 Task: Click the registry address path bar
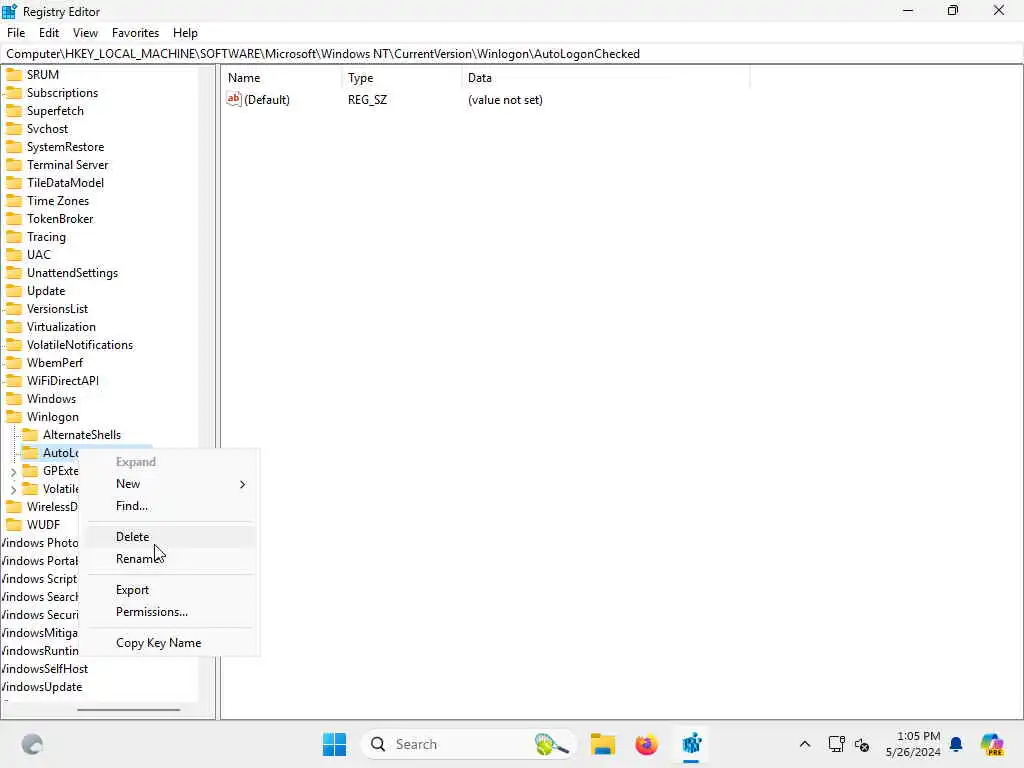pyautogui.click(x=512, y=54)
